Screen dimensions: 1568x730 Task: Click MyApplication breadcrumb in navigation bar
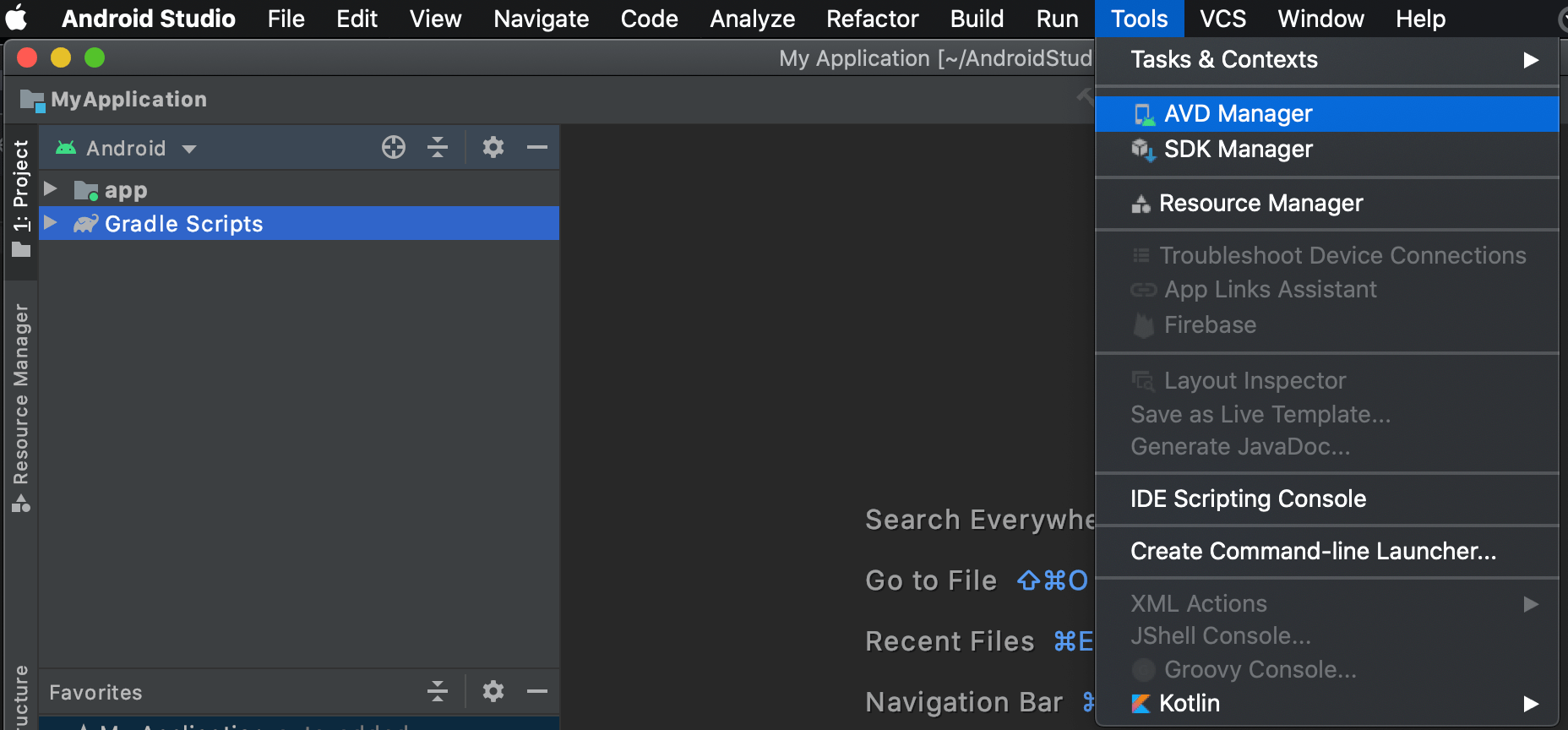pyautogui.click(x=128, y=100)
